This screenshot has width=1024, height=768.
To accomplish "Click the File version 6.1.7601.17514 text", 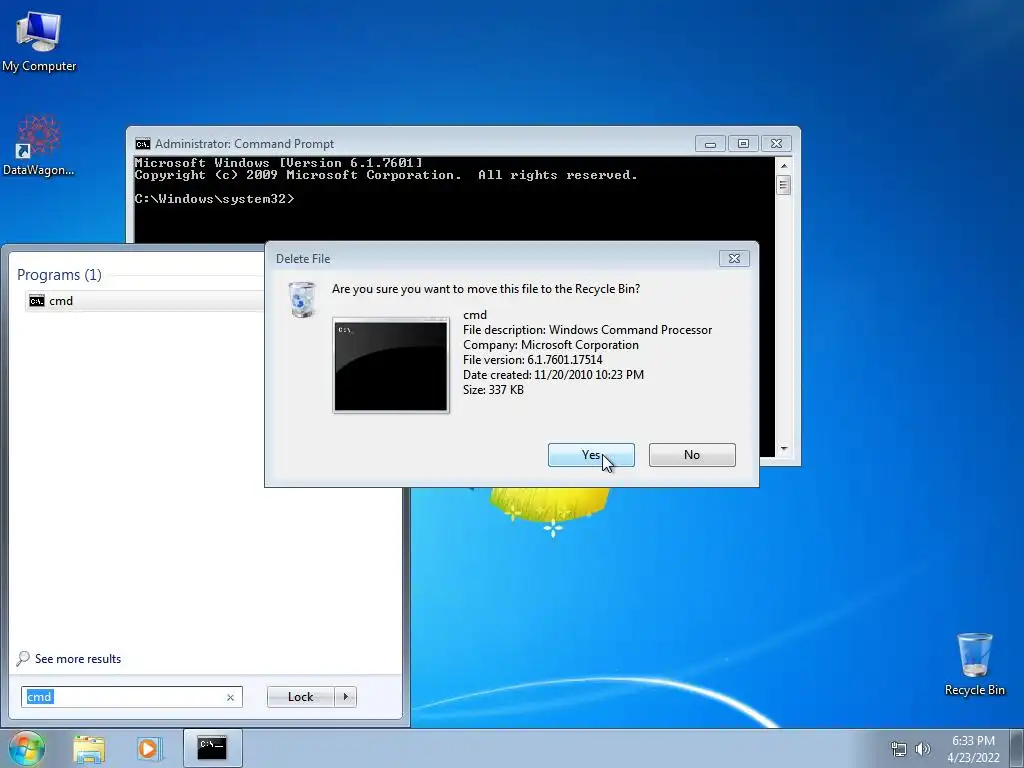I will click(532, 360).
